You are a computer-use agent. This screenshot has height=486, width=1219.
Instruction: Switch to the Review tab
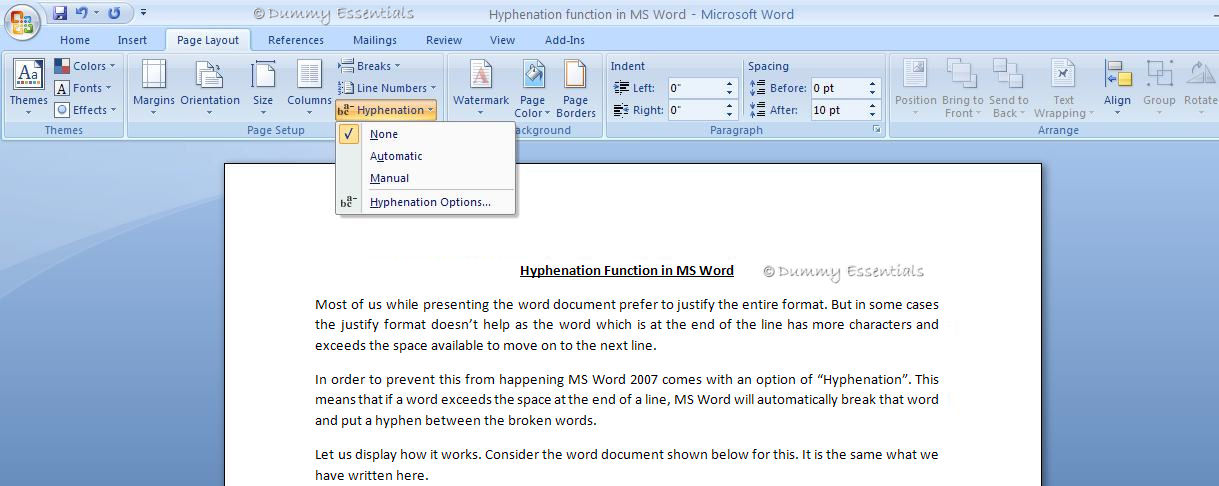(444, 40)
